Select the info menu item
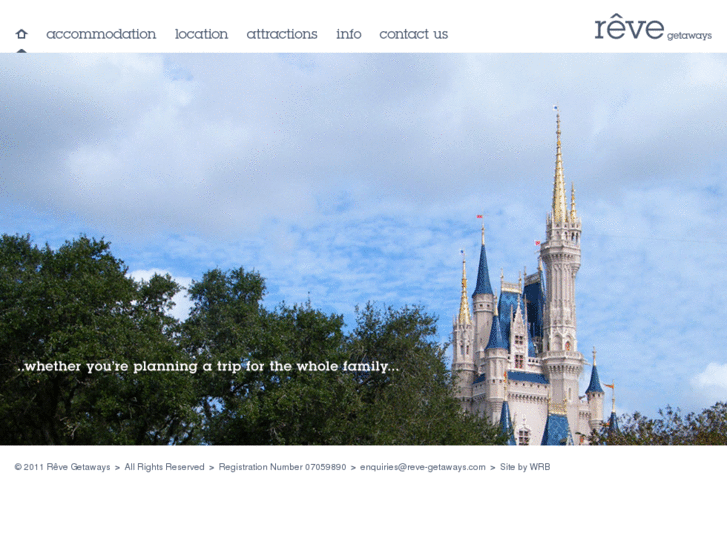The height and width of the screenshot is (545, 727). (349, 34)
